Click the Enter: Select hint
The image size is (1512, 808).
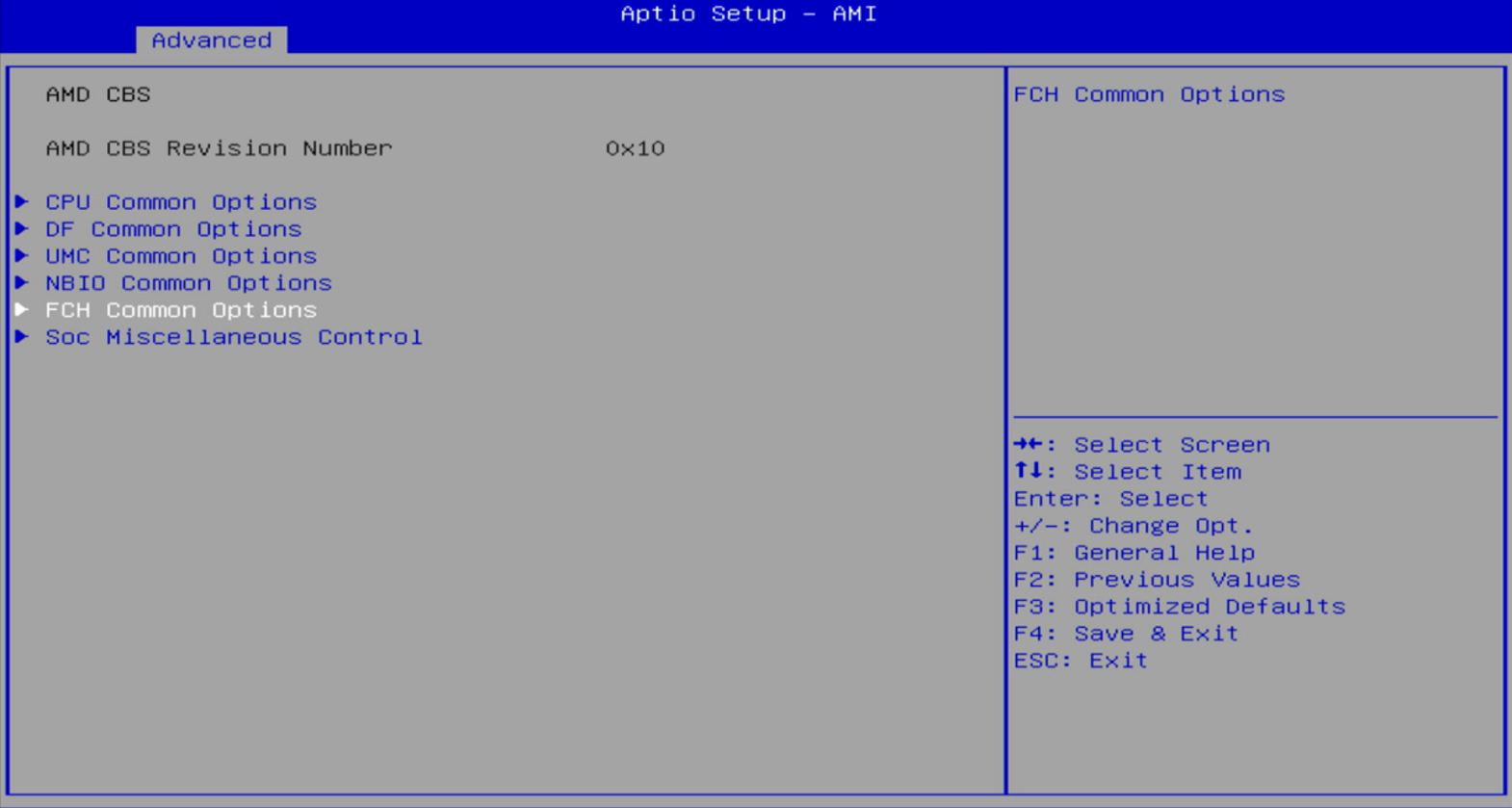click(x=1110, y=499)
